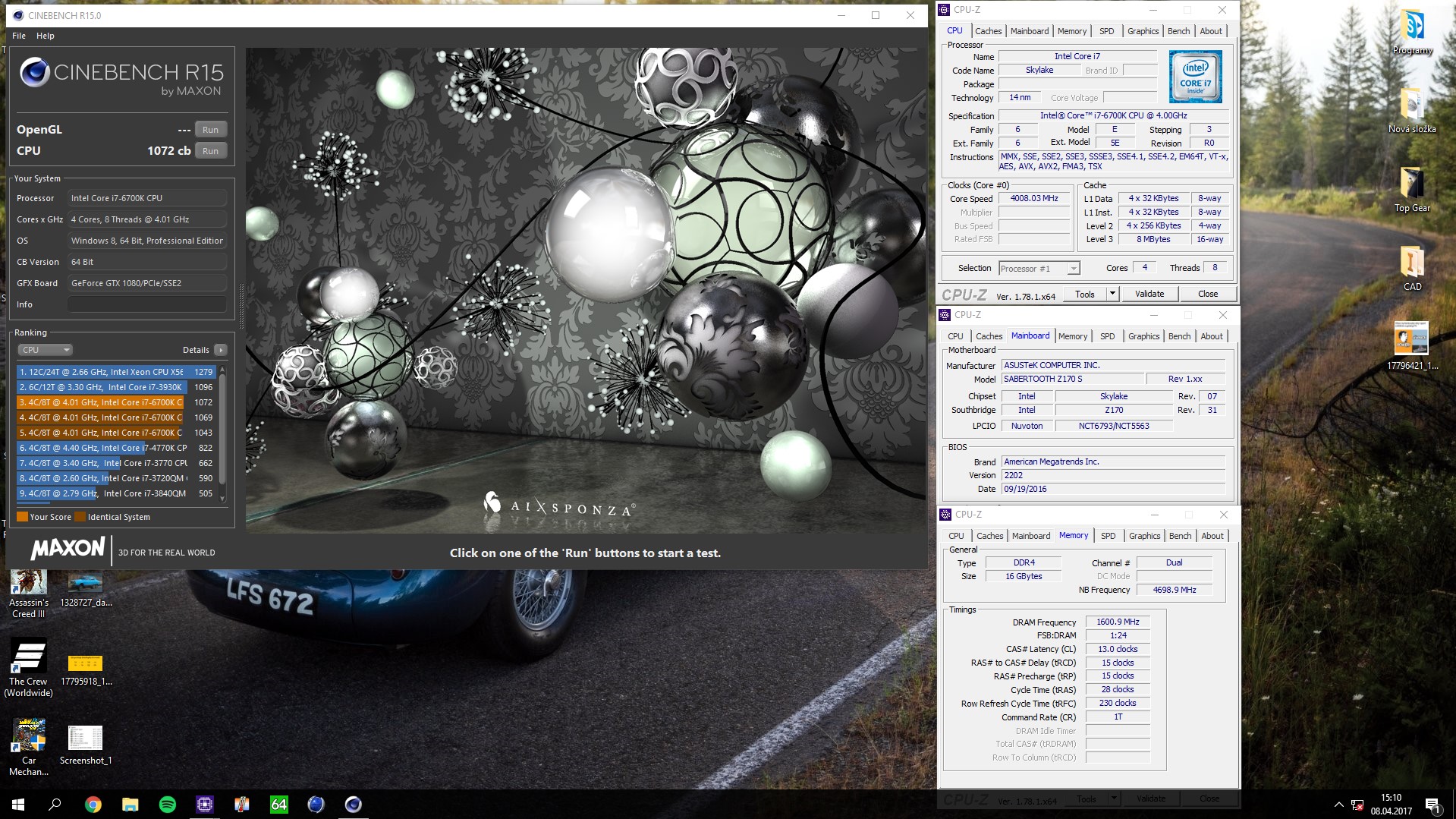Click the orange Your Score legend swatch
This screenshot has height=819, width=1456.
tap(22, 517)
